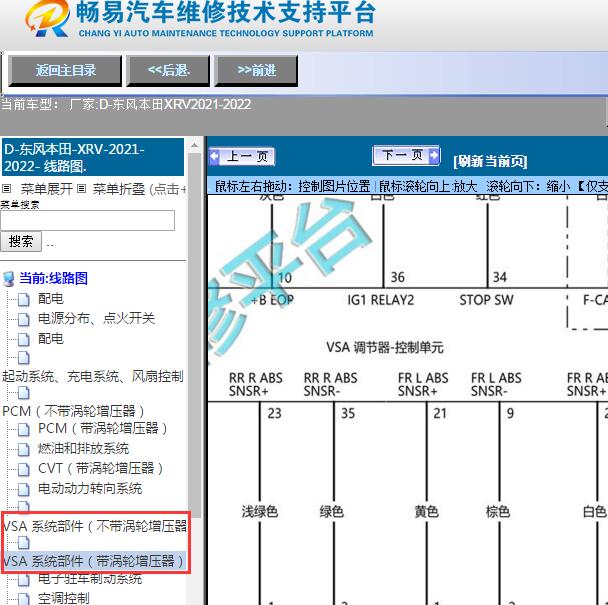Click the FR L ABS SNSR+ label
608x605 pixels.
click(x=423, y=384)
